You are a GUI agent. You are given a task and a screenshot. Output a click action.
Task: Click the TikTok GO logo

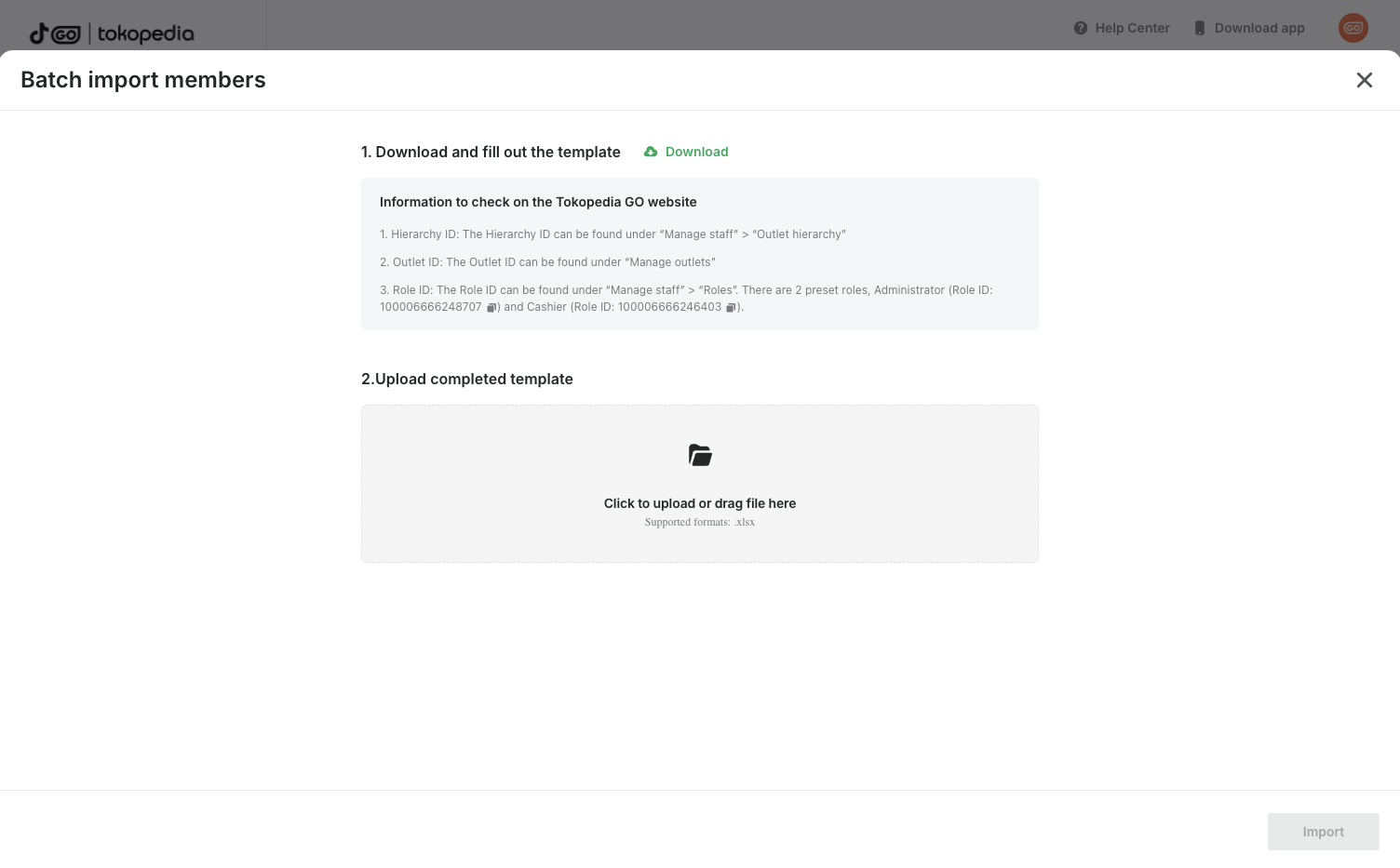coord(55,34)
